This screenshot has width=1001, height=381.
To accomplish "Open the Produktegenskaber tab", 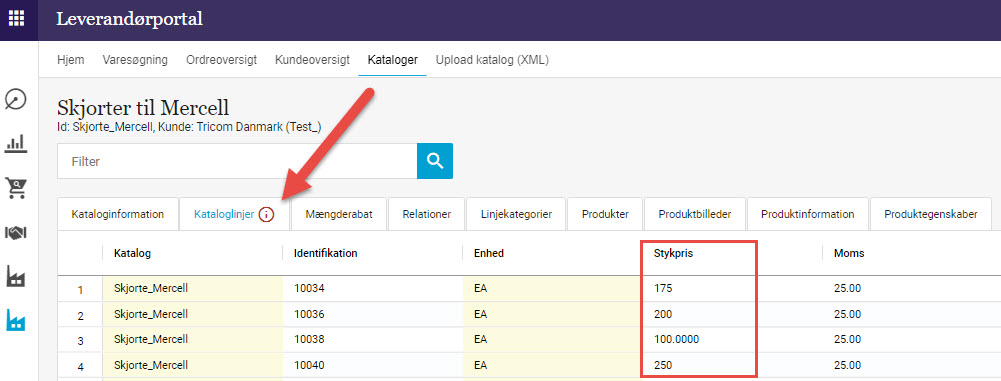I will pos(931,214).
